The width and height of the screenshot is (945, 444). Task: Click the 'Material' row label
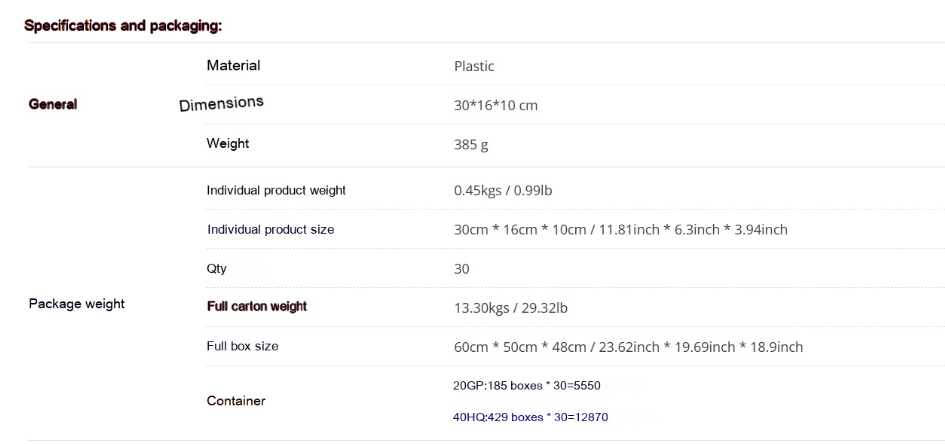[x=233, y=65]
